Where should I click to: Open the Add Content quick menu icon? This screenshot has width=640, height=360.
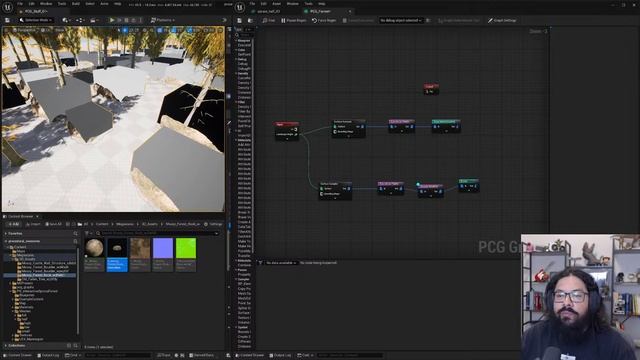point(65,20)
